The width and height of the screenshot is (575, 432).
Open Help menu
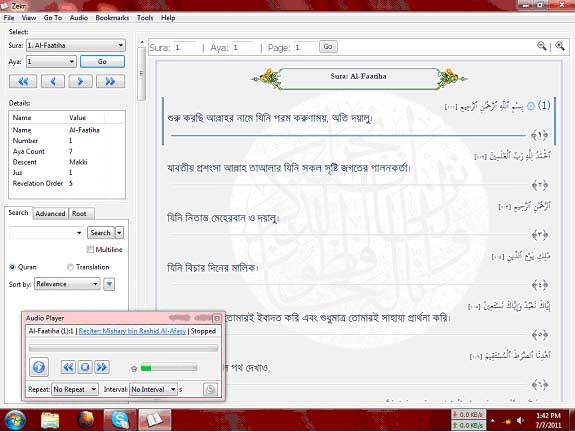click(x=168, y=18)
